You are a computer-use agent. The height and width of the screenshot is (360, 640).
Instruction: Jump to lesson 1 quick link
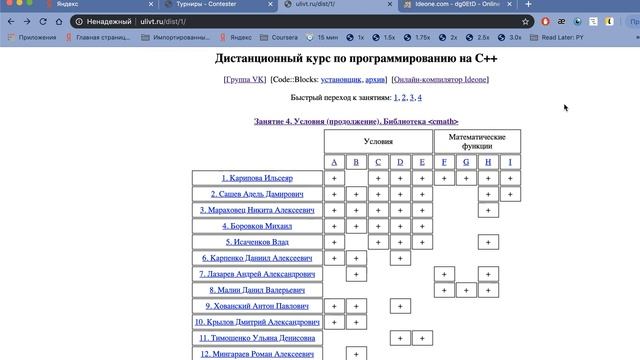[x=396, y=97]
